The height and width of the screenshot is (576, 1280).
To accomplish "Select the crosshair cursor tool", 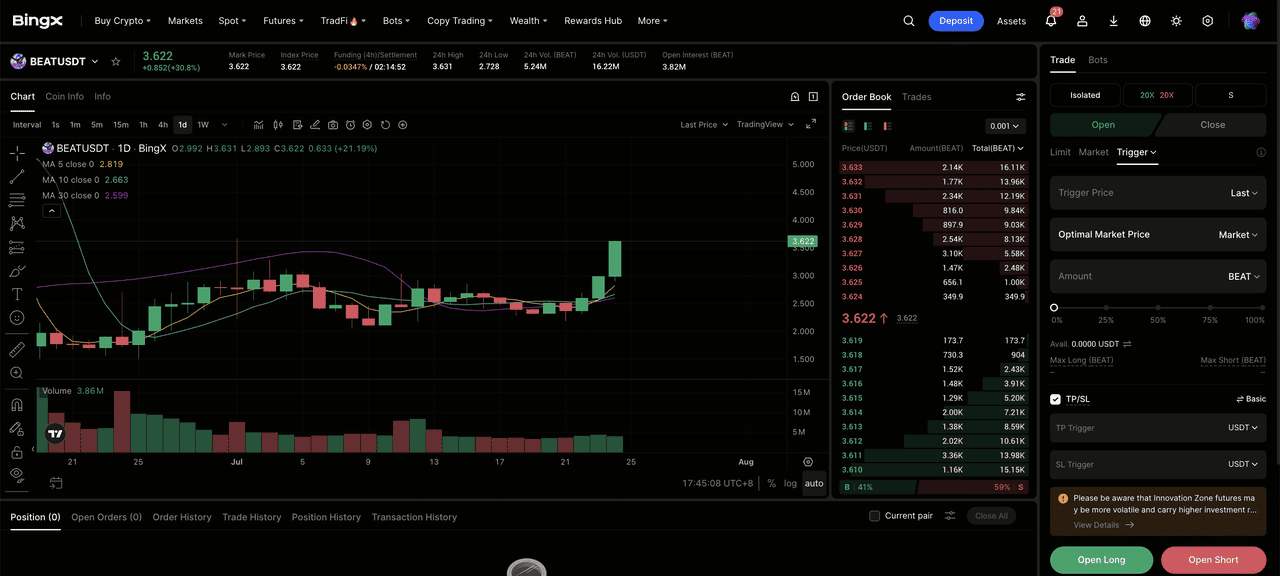I will click(17, 153).
